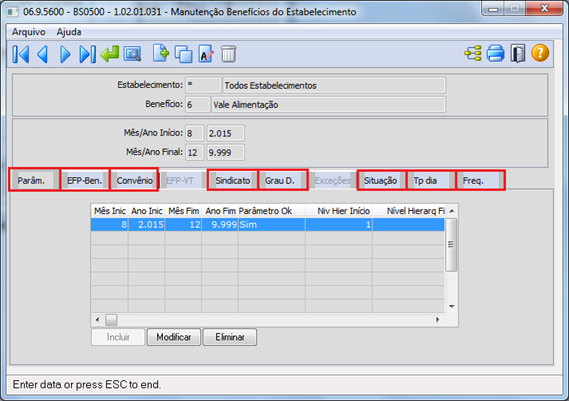This screenshot has width=569, height=401.
Task: Delete record with trash can icon
Action: point(229,54)
